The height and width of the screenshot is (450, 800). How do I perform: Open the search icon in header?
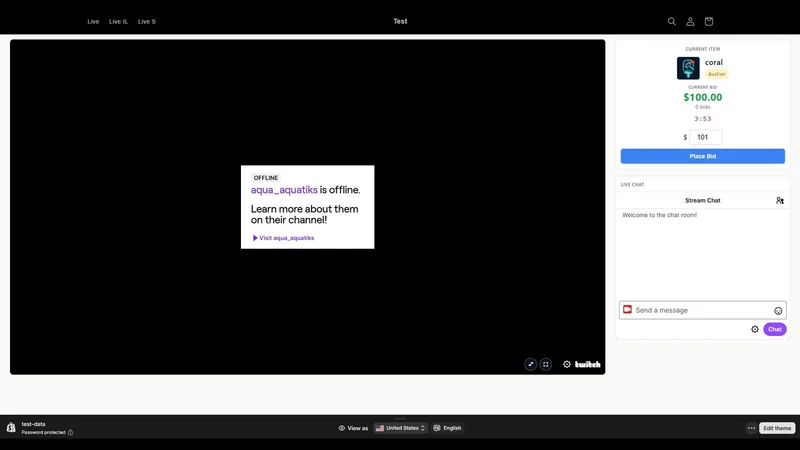coord(671,21)
